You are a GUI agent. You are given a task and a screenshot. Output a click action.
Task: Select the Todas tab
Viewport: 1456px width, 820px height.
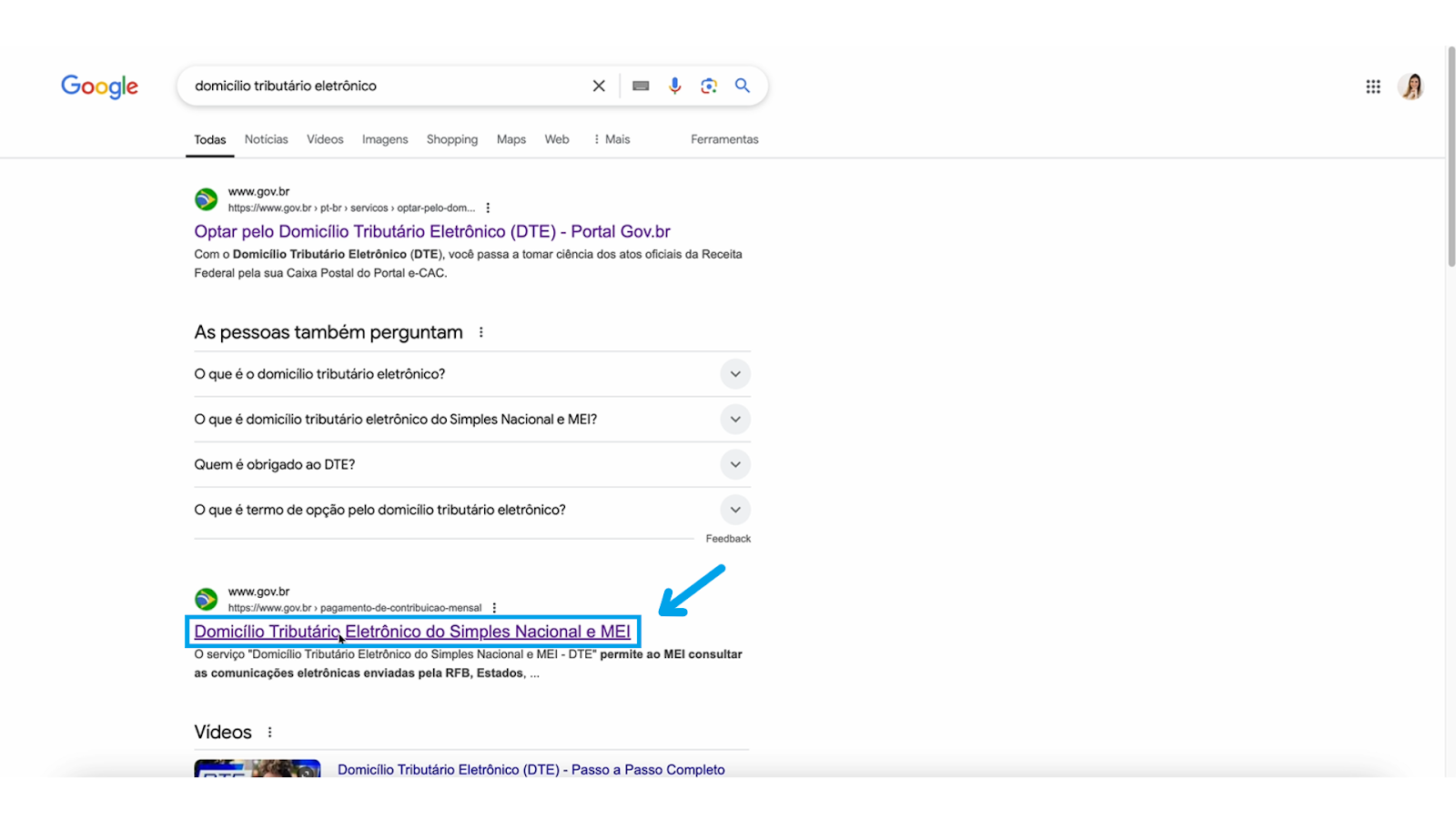[x=210, y=139]
